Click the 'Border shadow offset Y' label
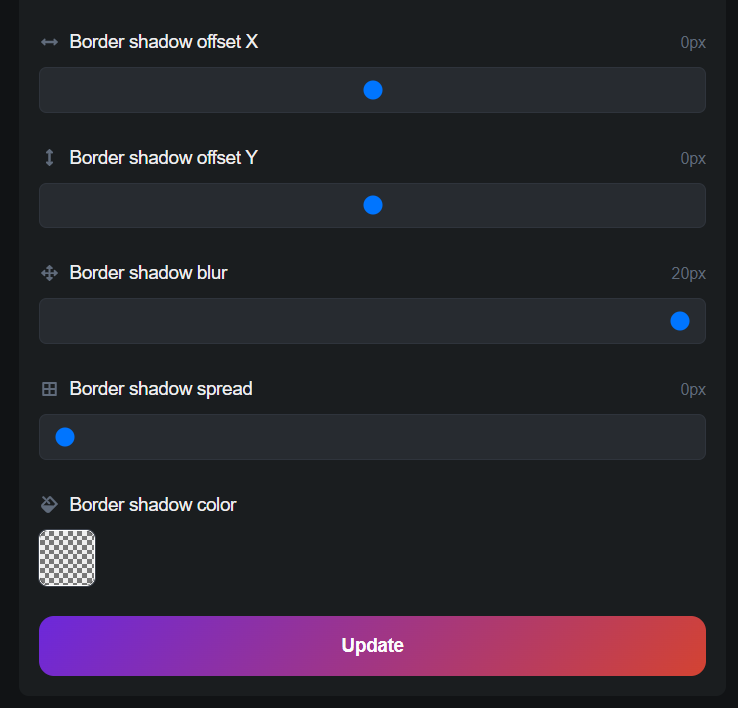Screen dimensions: 738x708 [164, 158]
